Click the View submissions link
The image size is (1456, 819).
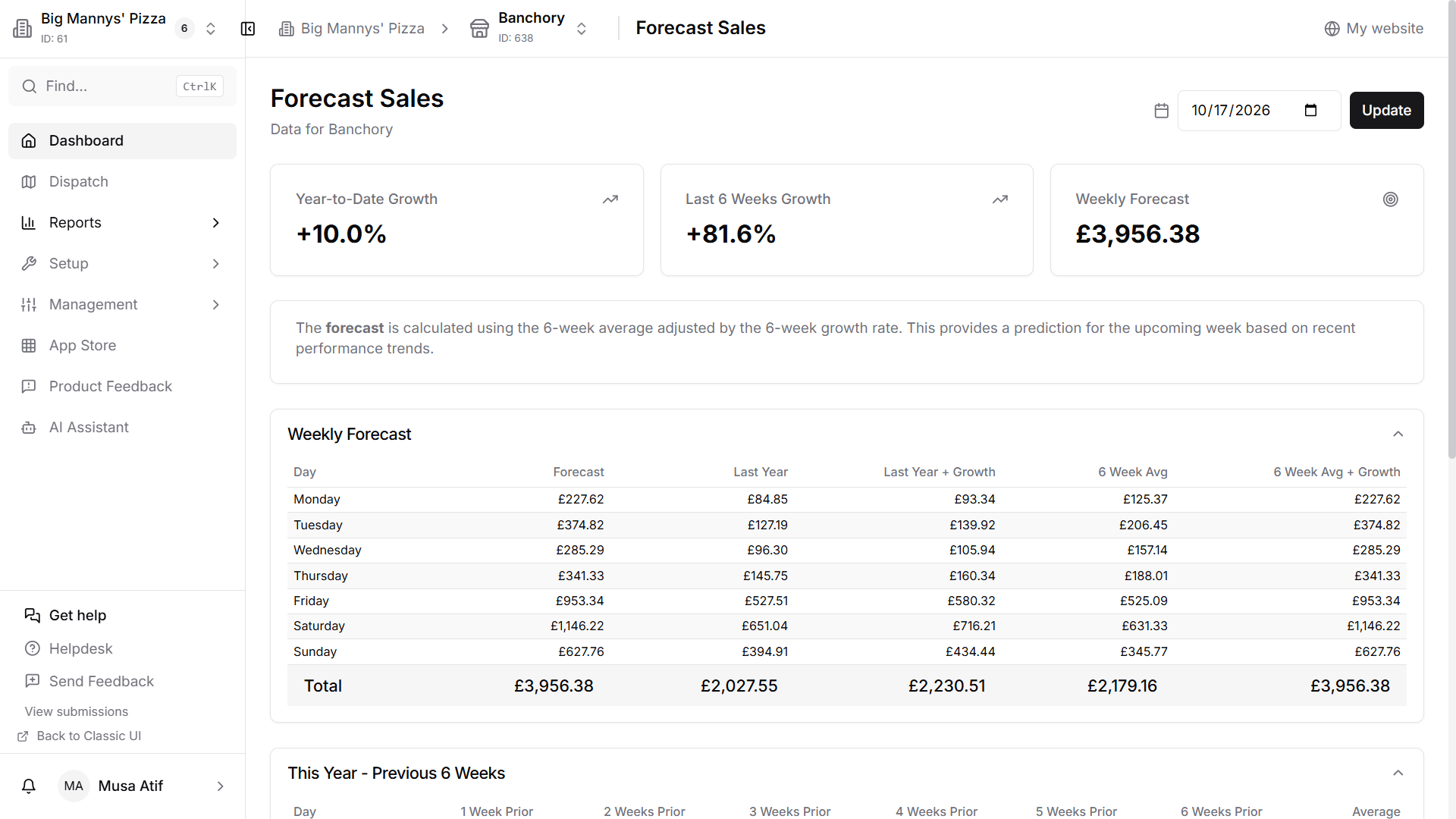coord(77,712)
